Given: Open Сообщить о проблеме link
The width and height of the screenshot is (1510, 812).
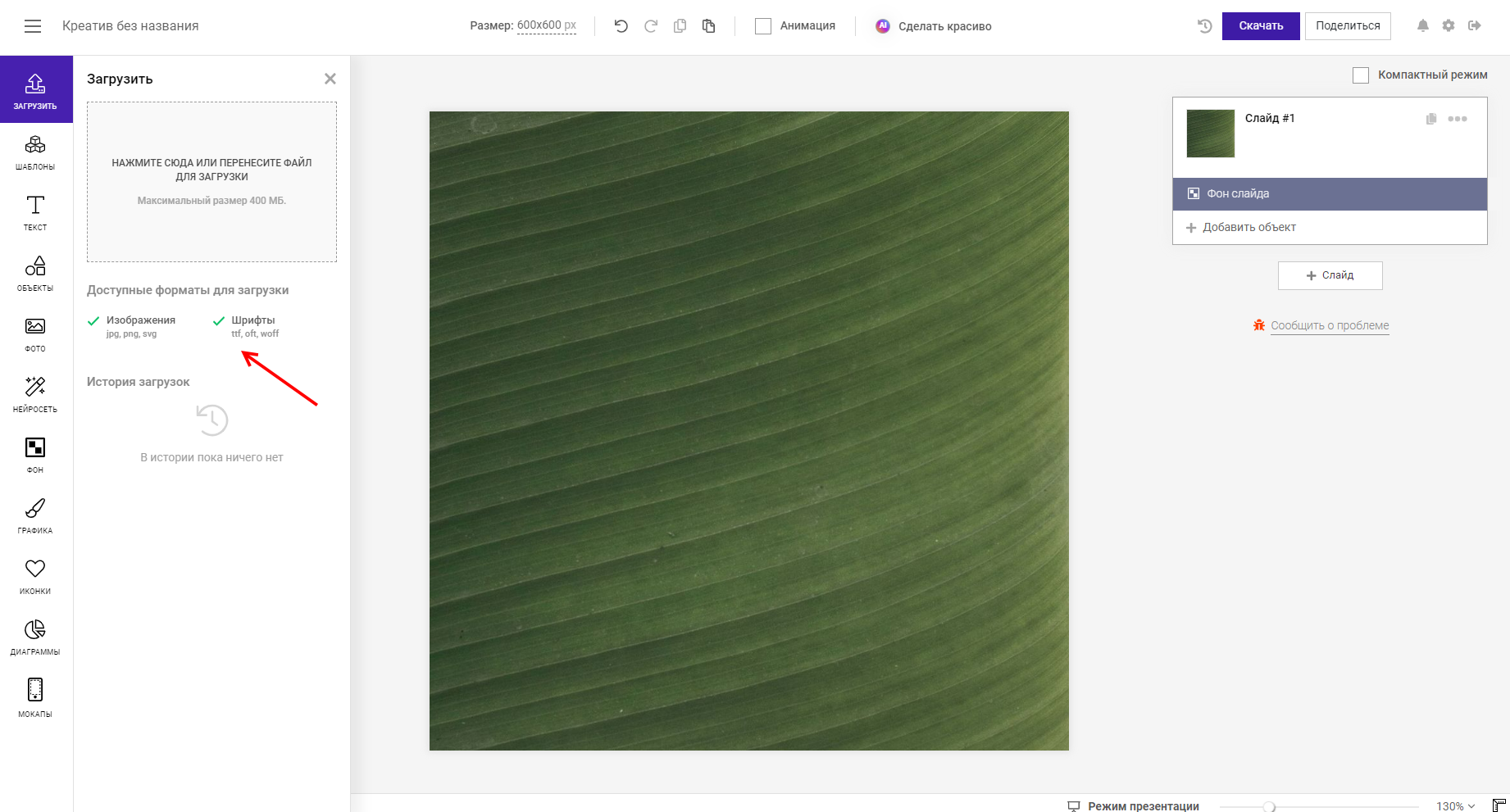Looking at the screenshot, I should [1330, 325].
